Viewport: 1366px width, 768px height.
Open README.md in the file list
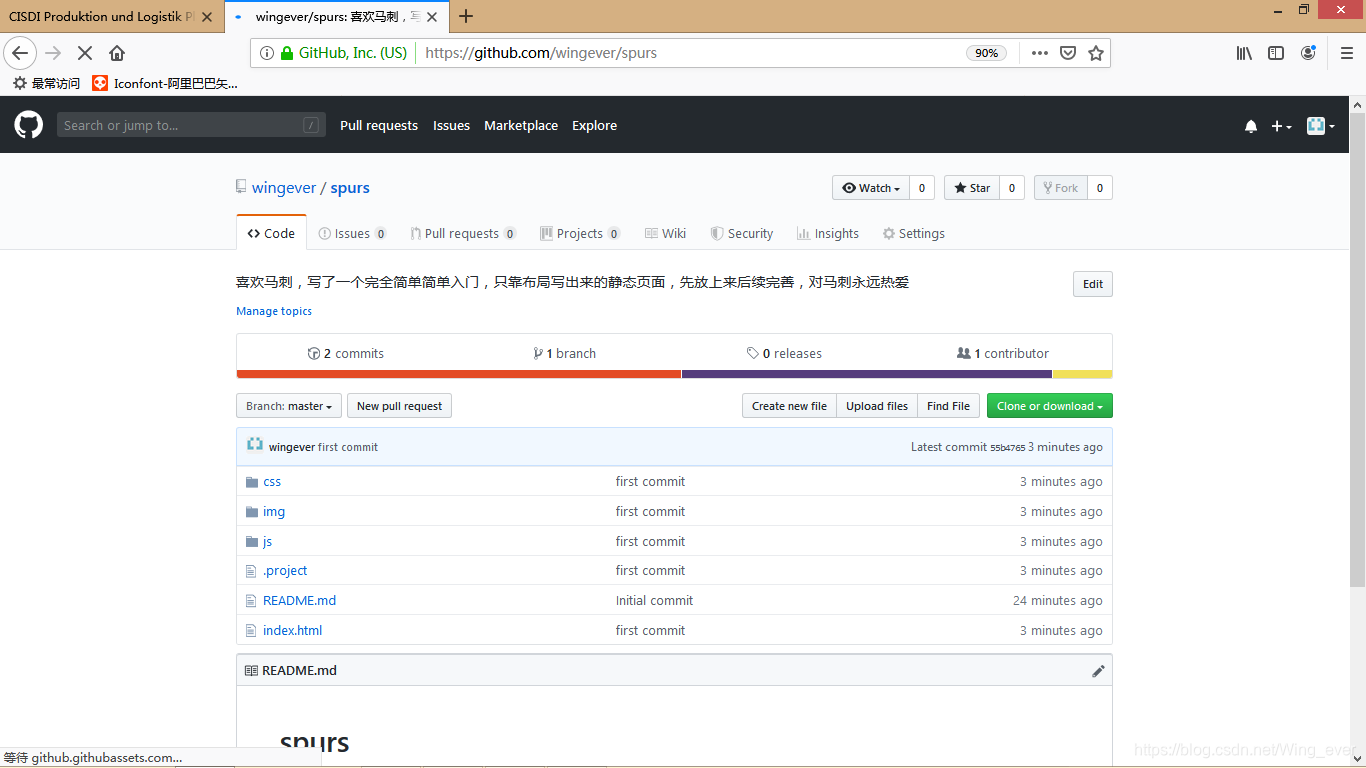pyautogui.click(x=299, y=601)
